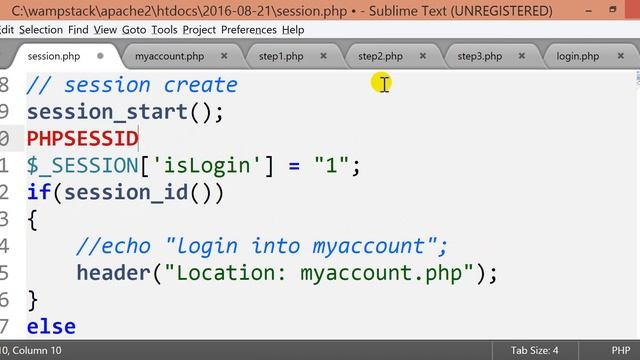Minimize the Sublime Text window
640x360 pixels.
(x=588, y=10)
